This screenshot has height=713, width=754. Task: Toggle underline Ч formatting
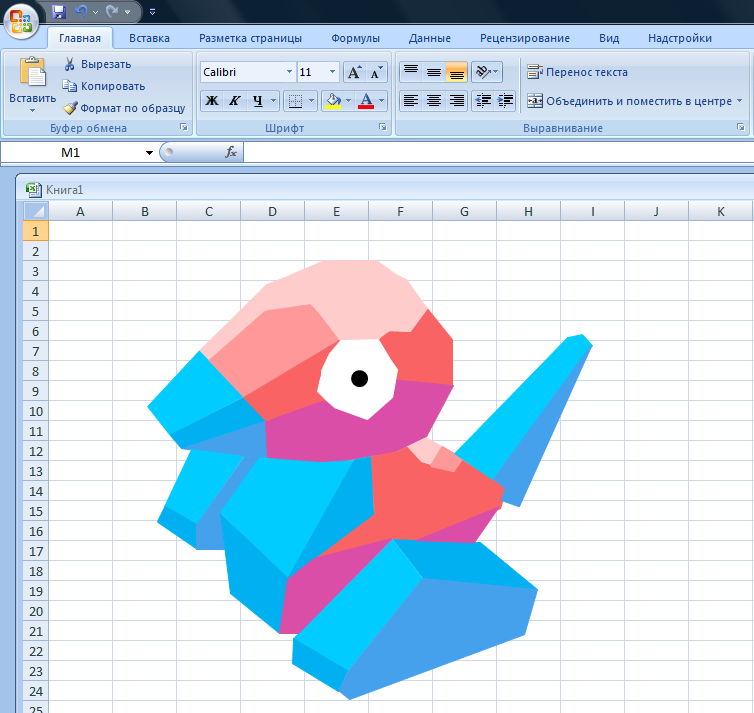click(258, 101)
